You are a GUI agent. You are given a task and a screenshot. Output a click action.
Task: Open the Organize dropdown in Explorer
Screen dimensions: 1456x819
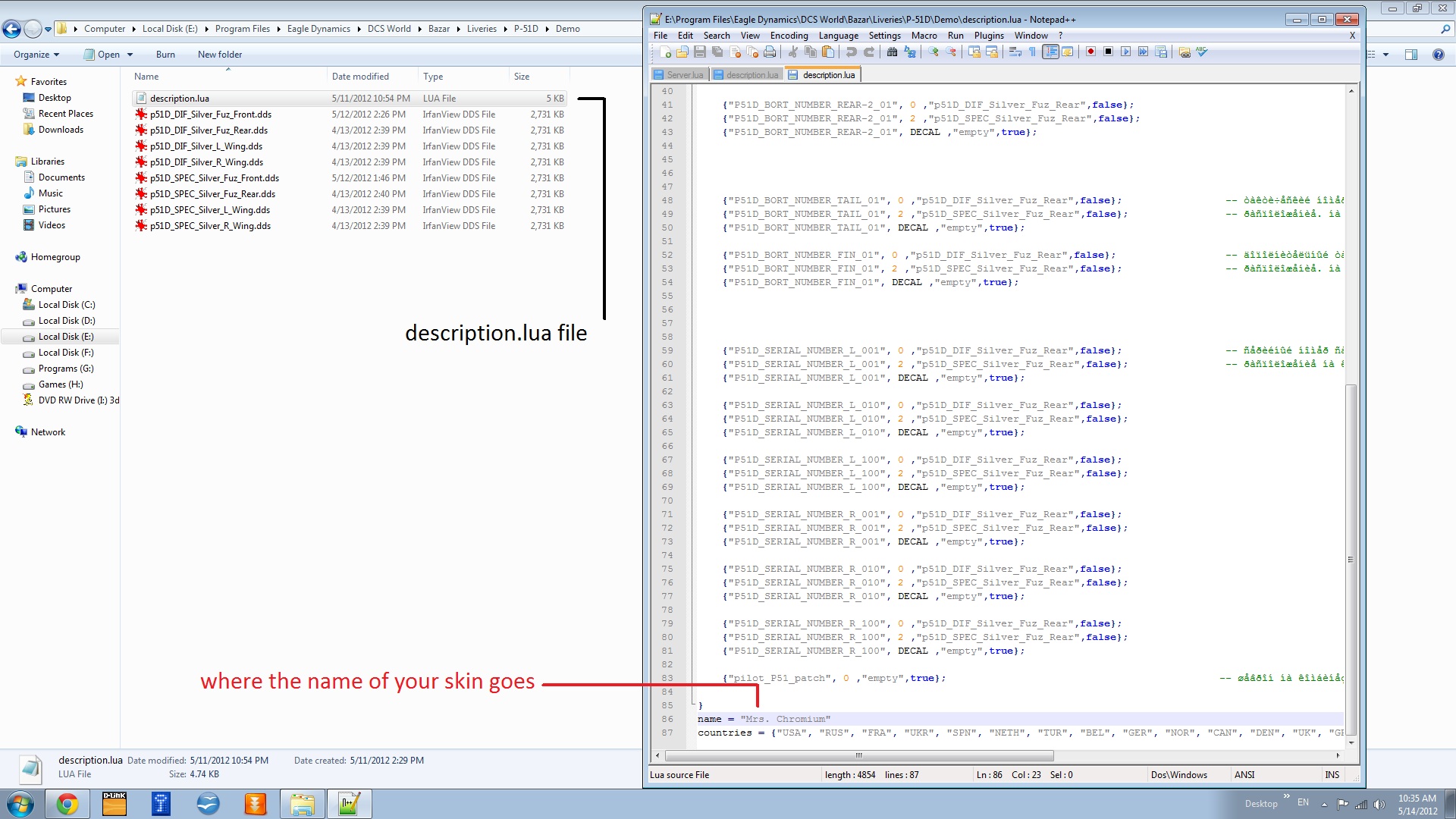point(36,55)
